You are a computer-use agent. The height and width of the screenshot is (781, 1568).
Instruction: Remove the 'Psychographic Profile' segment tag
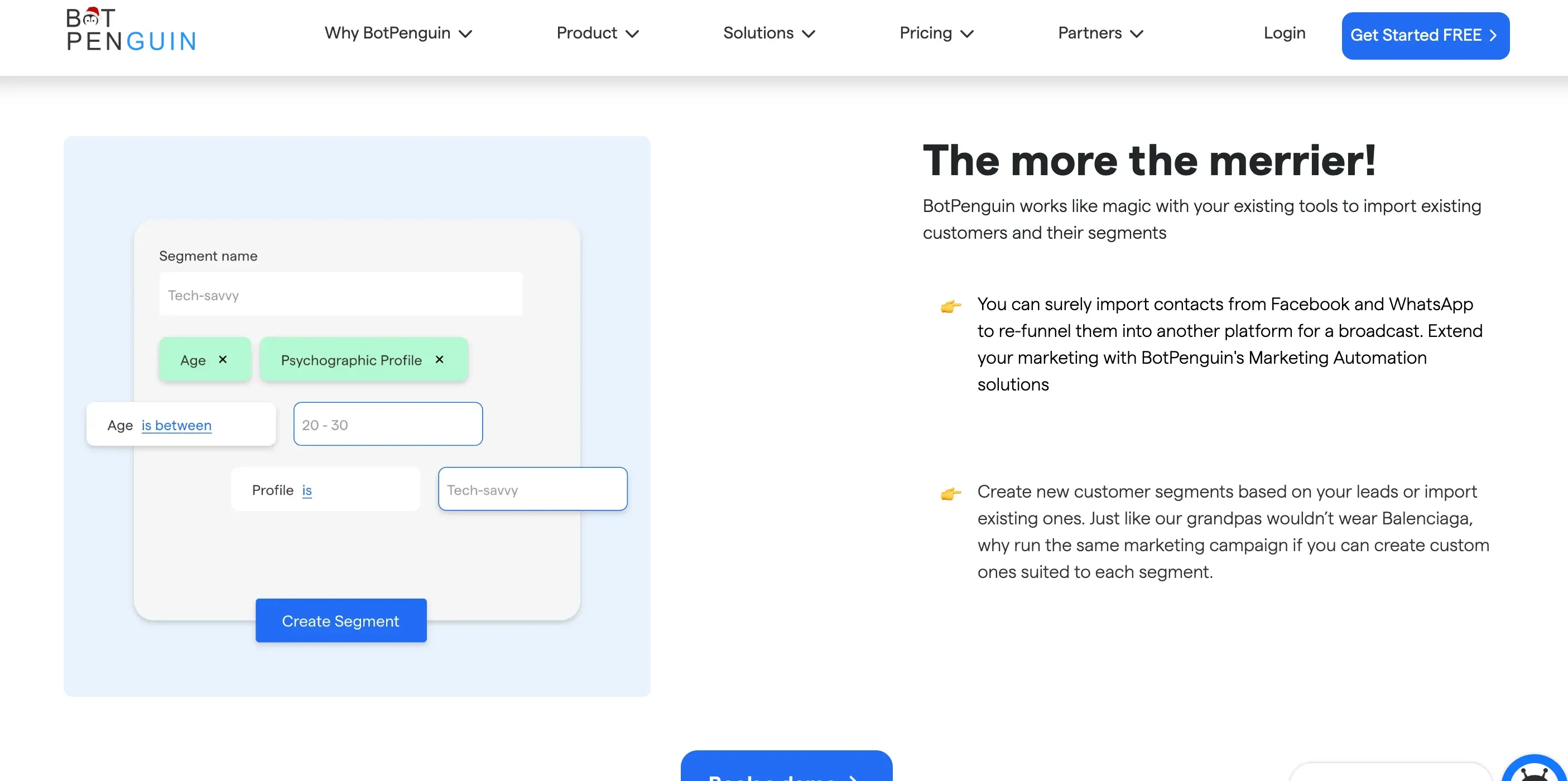(440, 359)
